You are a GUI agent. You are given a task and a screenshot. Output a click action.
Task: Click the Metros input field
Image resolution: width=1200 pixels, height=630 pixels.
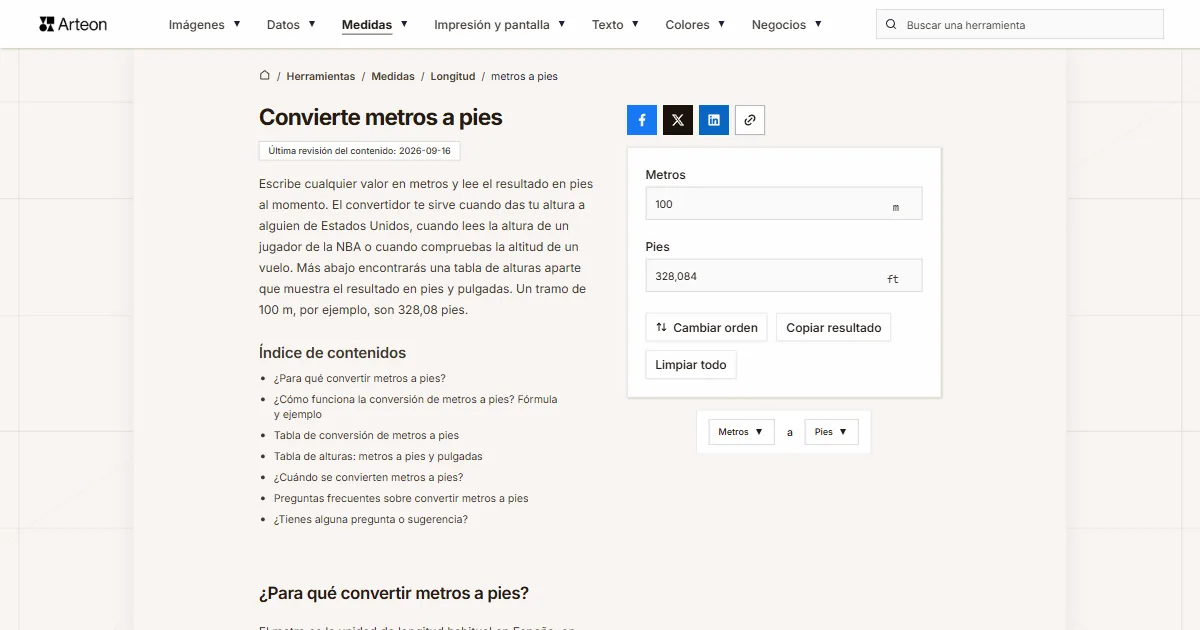[784, 204]
